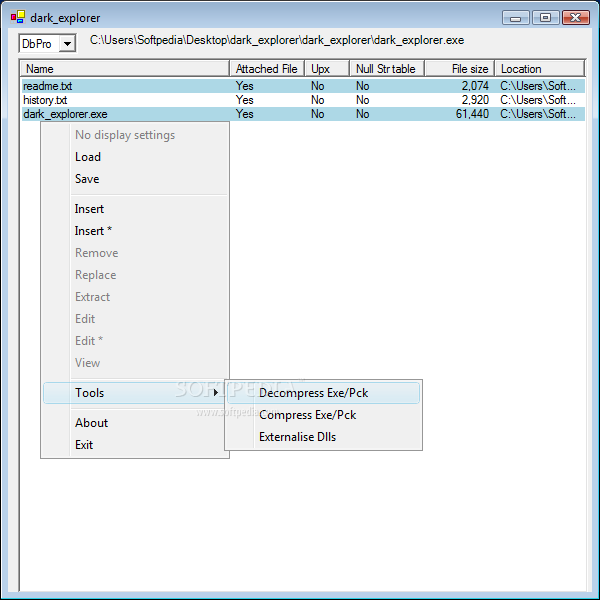Image resolution: width=600 pixels, height=600 pixels.
Task: Sort by the Null Str table column header
Action: tap(387, 69)
